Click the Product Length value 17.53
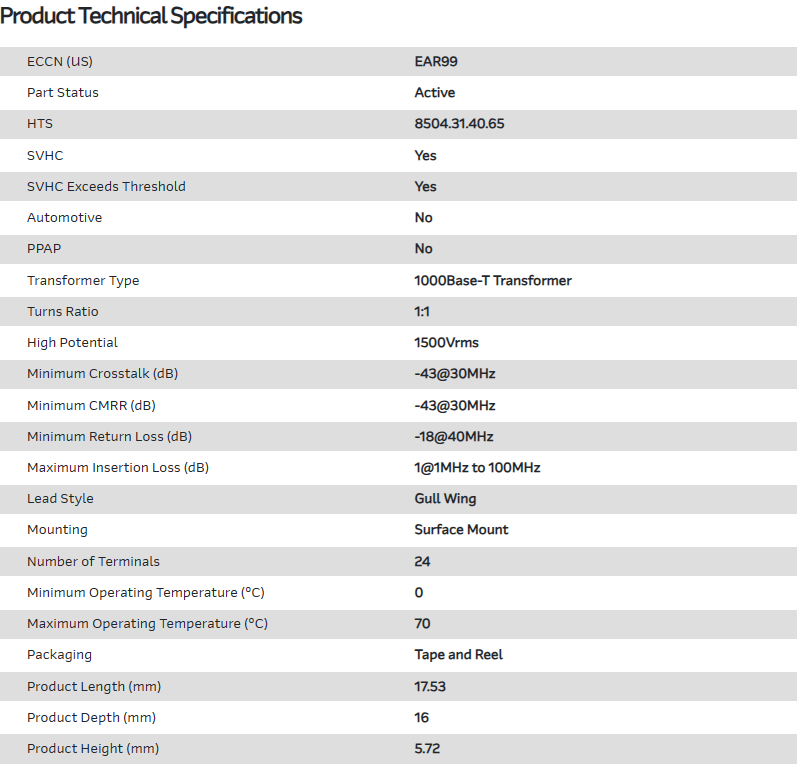 coord(432,687)
